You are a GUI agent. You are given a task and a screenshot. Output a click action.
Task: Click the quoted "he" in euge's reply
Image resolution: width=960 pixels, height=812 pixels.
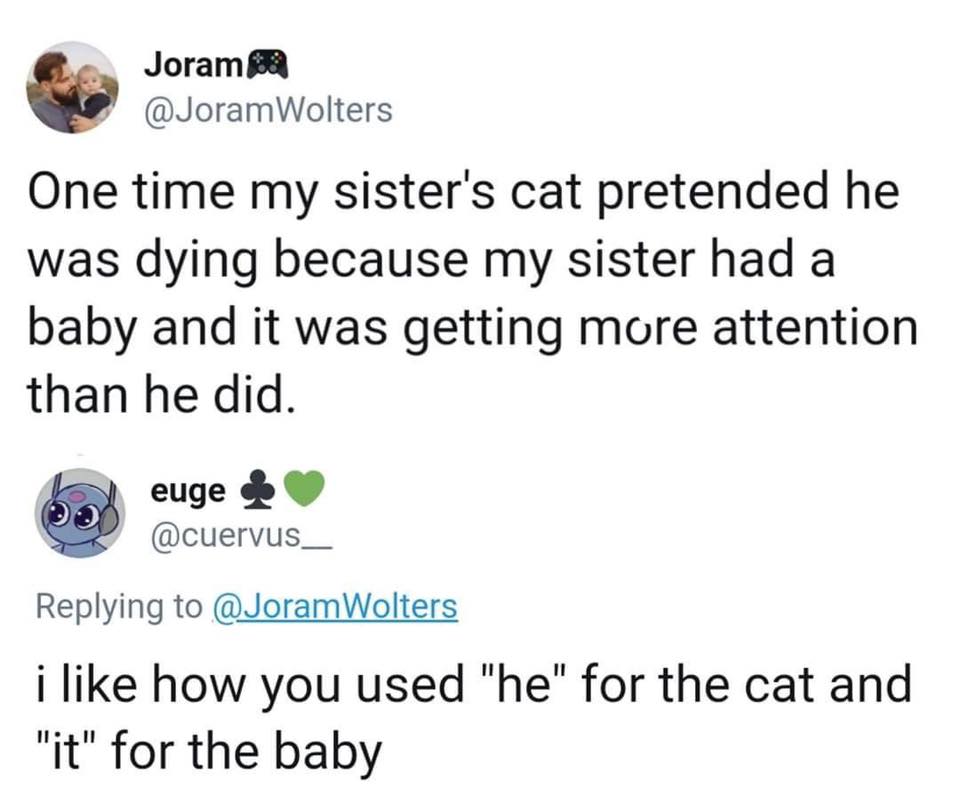coord(523,686)
